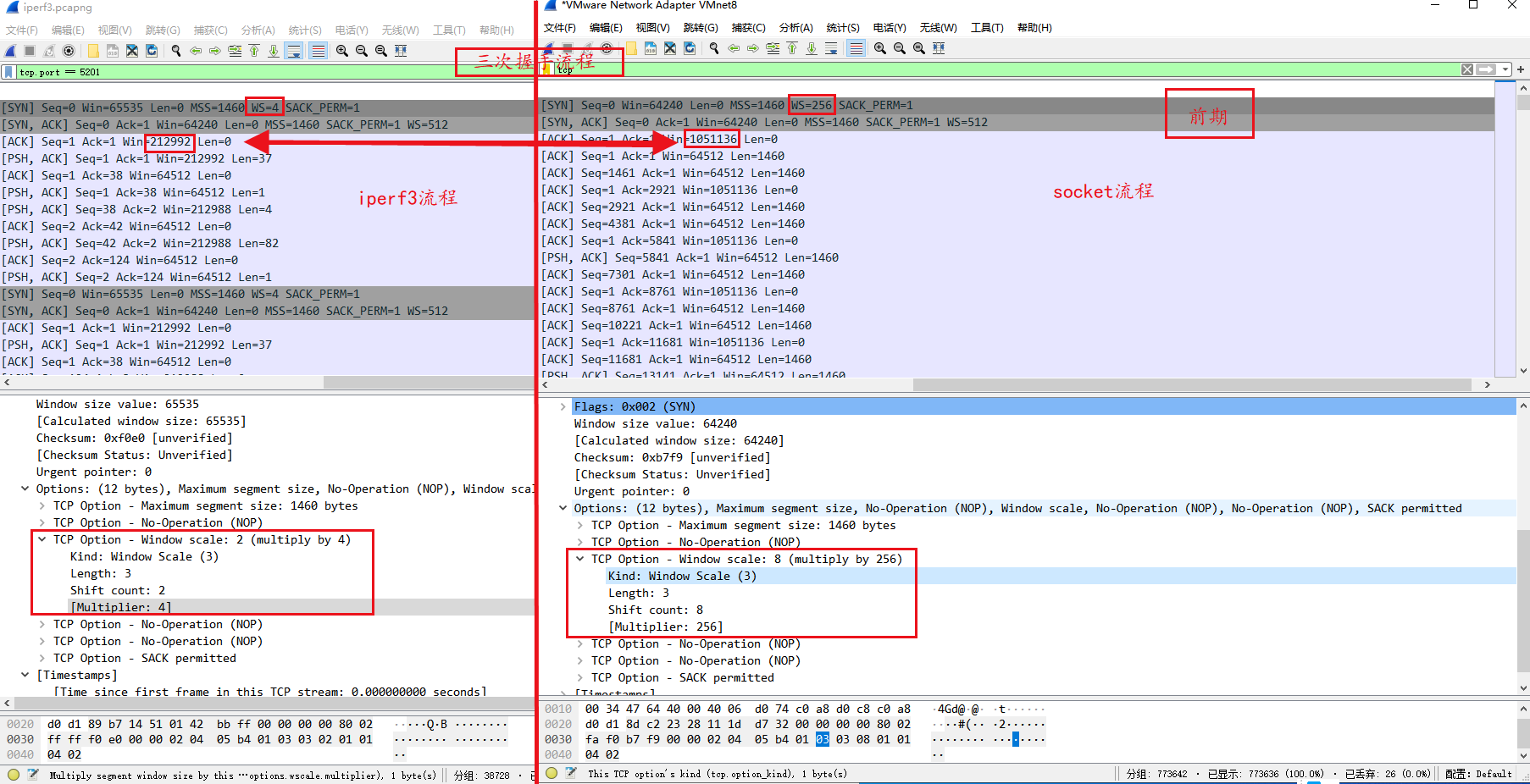Image resolution: width=1530 pixels, height=784 pixels.
Task: Start capture in the iperf3.pcapng window
Action: pyautogui.click(x=10, y=51)
